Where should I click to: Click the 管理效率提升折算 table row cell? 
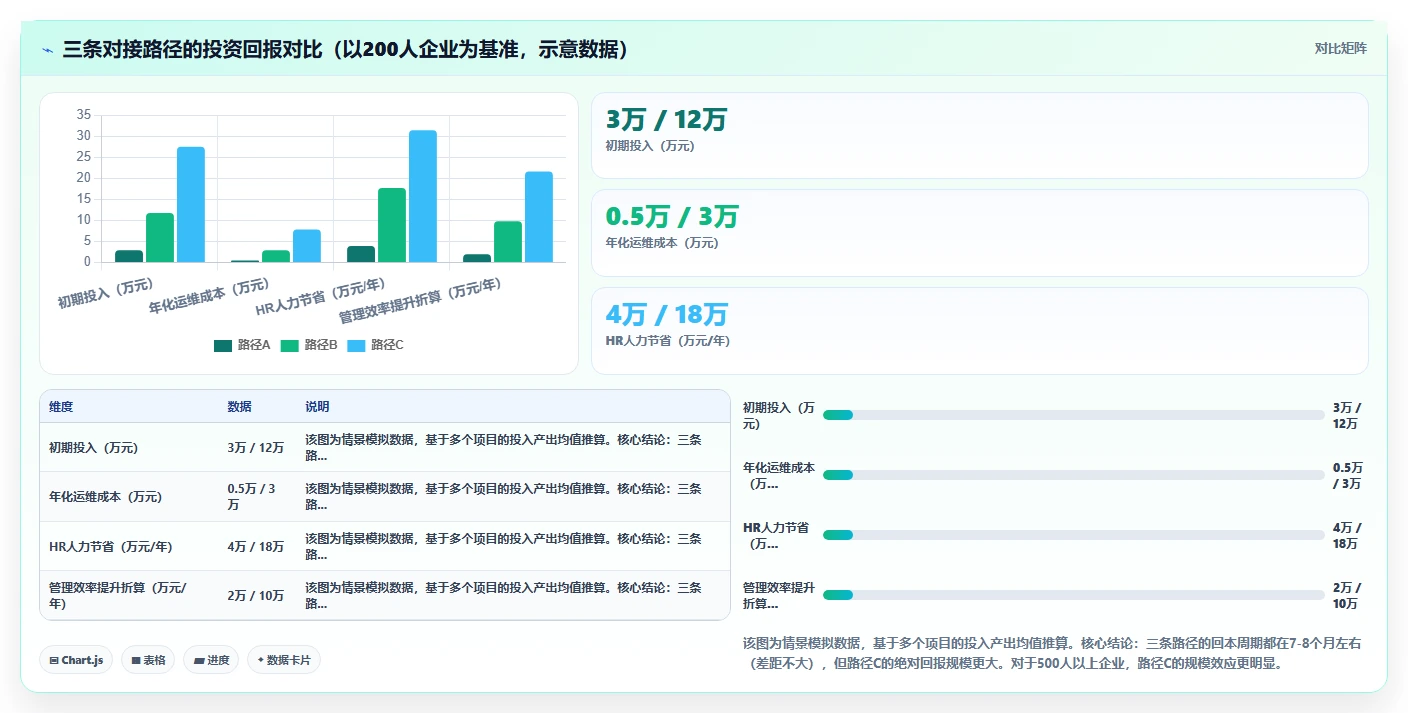click(129, 595)
